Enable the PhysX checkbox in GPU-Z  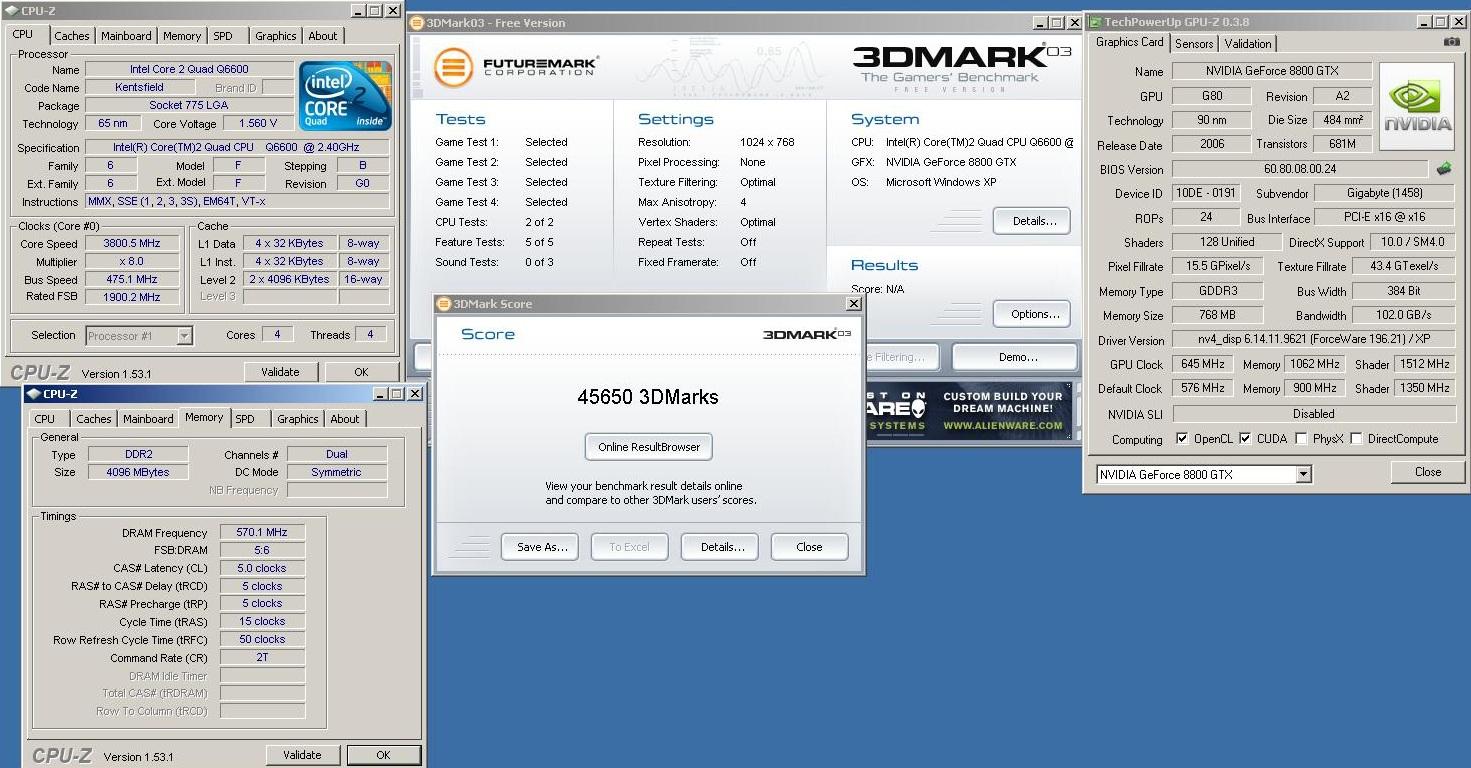click(x=1301, y=438)
